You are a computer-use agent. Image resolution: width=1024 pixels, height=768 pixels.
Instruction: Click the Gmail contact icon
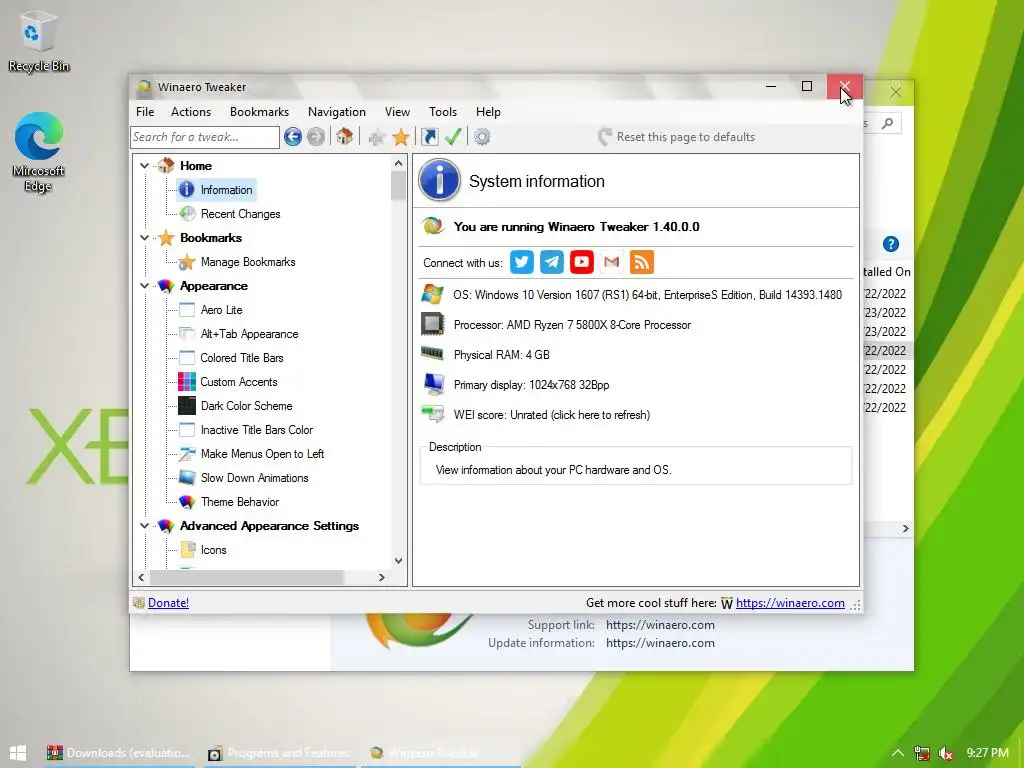pos(612,262)
